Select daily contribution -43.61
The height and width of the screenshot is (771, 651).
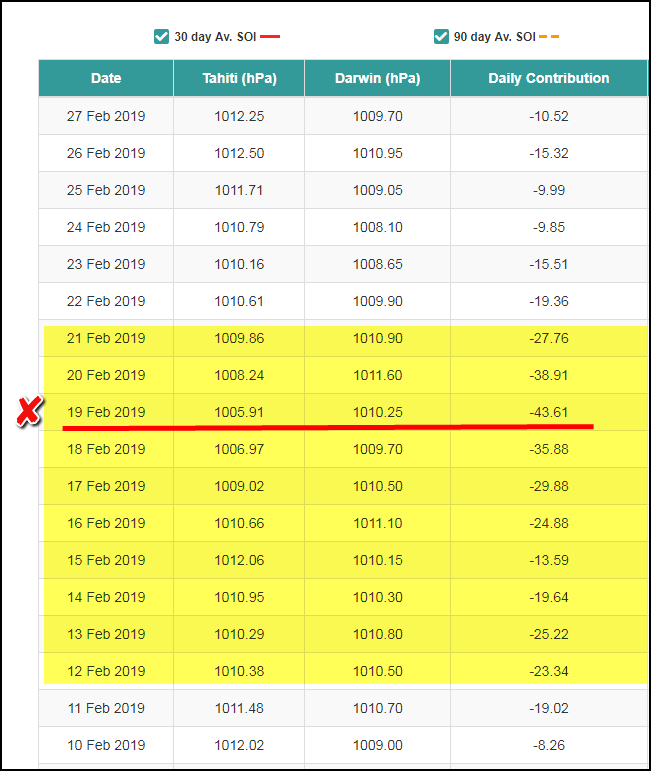[549, 412]
